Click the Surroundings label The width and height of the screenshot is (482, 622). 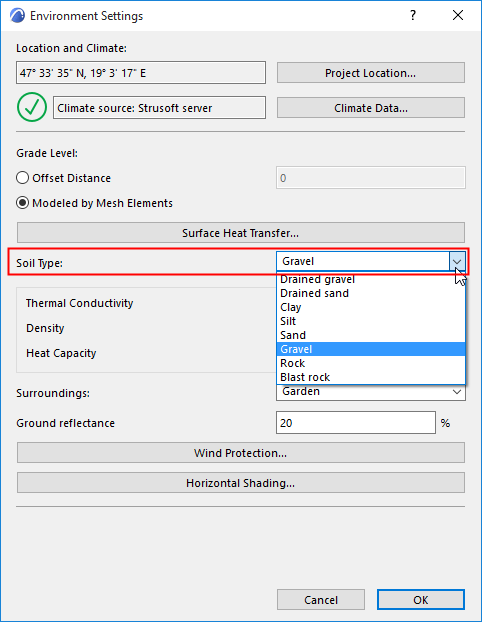(x=53, y=393)
